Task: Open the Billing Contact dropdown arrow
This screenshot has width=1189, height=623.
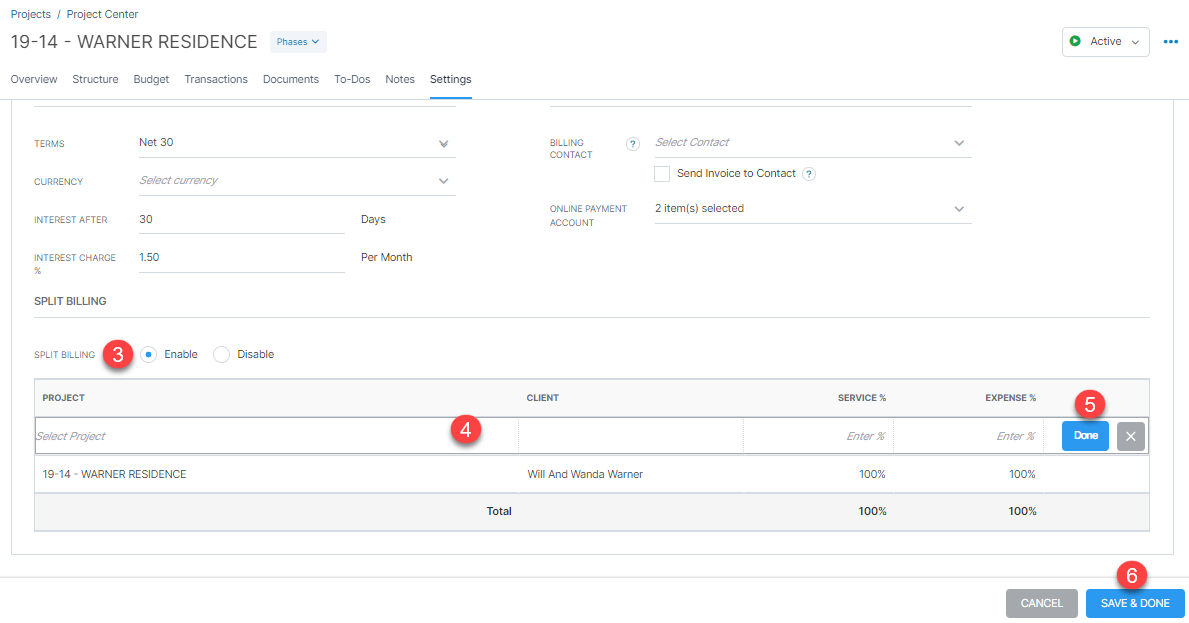Action: (958, 142)
